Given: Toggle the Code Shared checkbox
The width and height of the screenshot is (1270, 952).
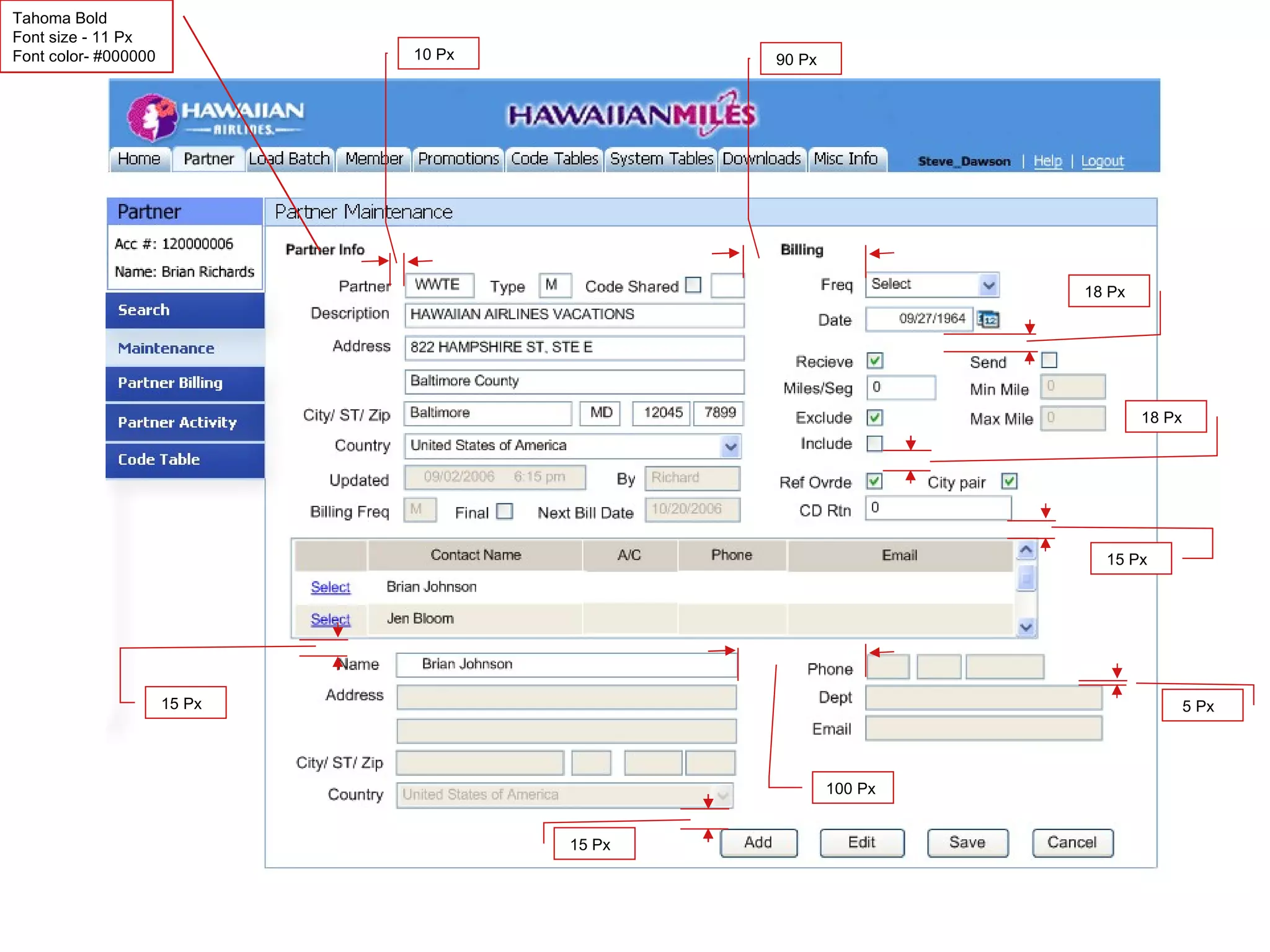Looking at the screenshot, I should (x=693, y=285).
